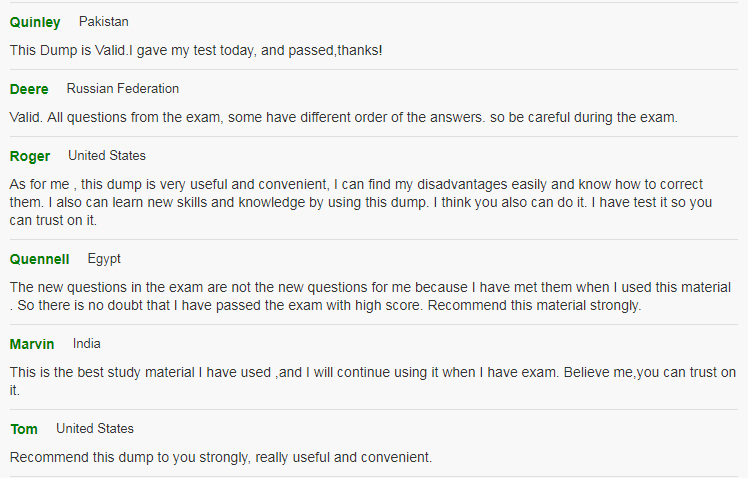The height and width of the screenshot is (478, 748).
Task: Click Deere's review about answer order
Action: [x=343, y=117]
